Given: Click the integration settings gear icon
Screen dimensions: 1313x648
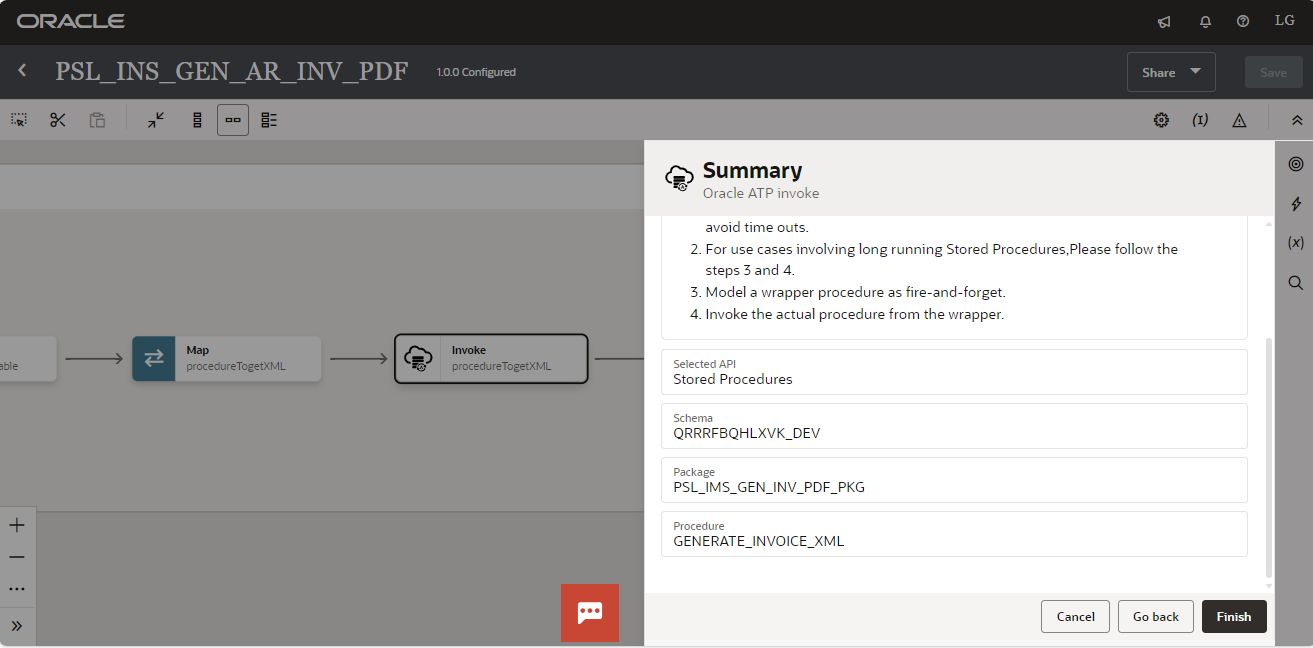Looking at the screenshot, I should click(x=1161, y=120).
